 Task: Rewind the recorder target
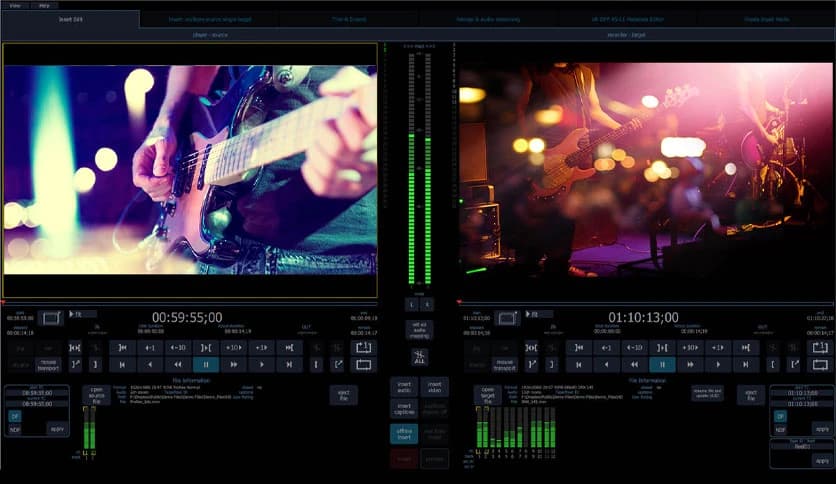point(634,365)
